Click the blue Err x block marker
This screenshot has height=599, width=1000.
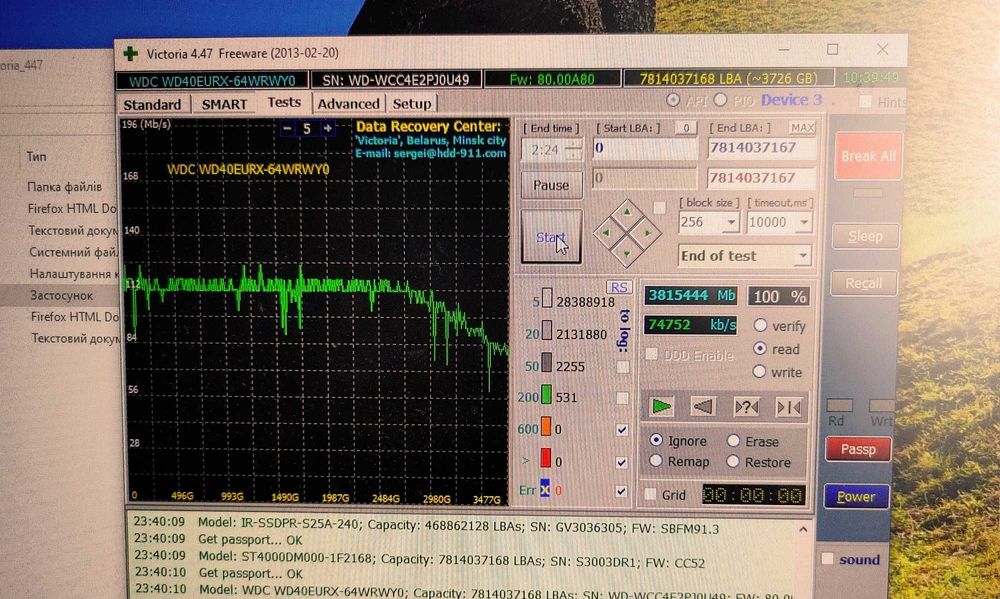click(545, 488)
